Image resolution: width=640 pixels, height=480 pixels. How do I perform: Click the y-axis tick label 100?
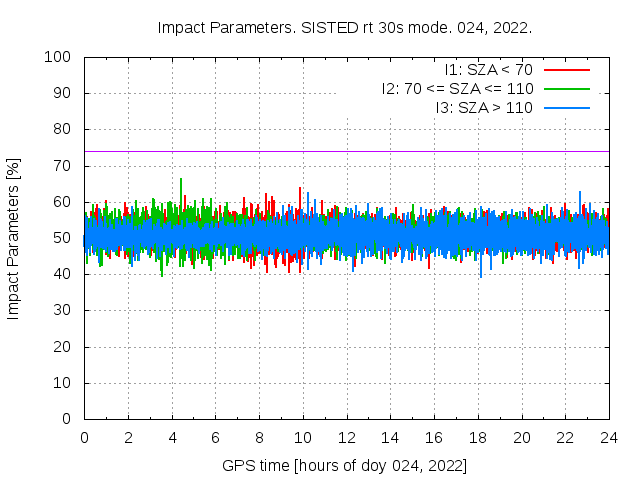57,57
